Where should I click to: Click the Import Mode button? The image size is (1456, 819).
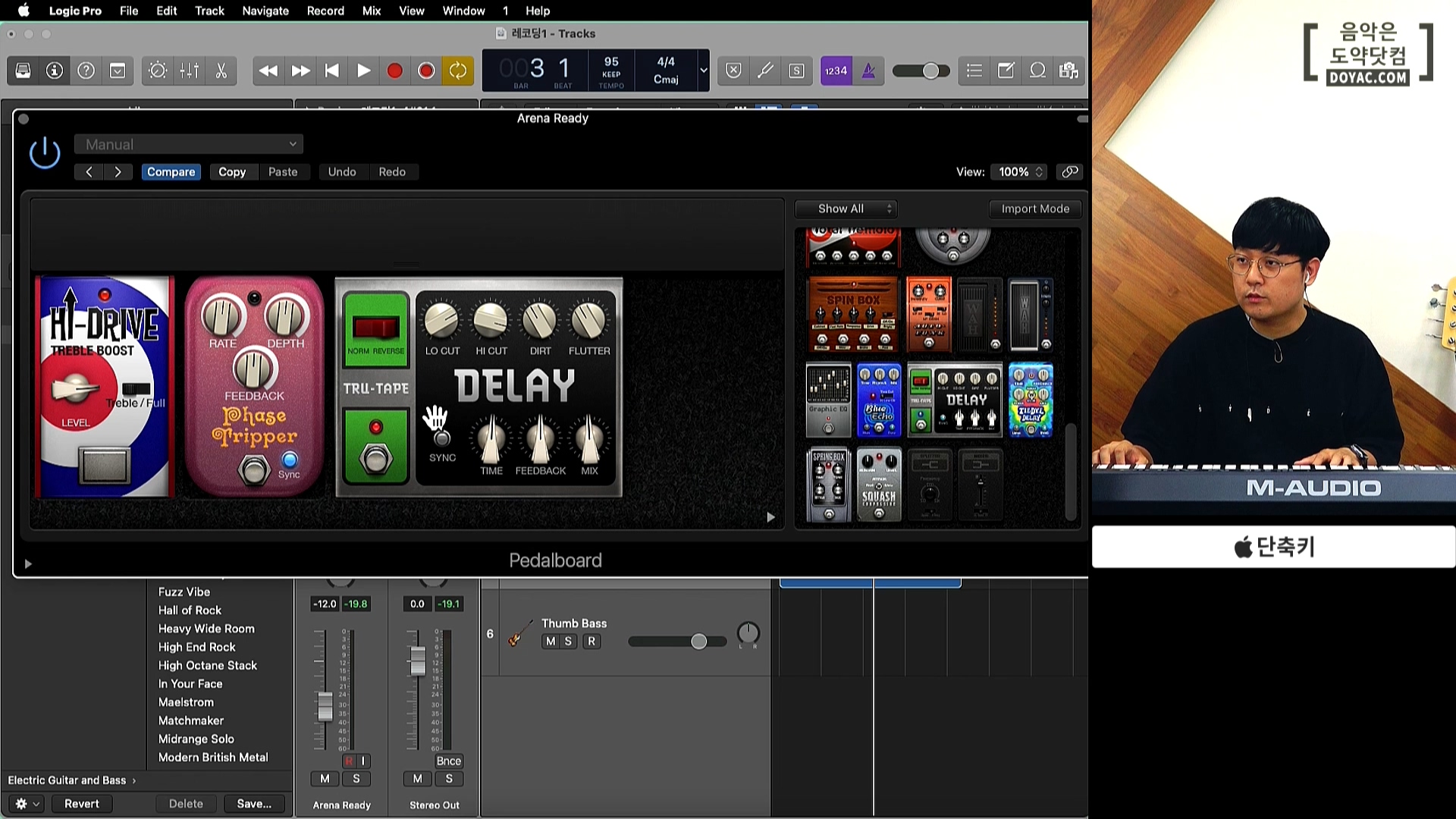point(1035,209)
